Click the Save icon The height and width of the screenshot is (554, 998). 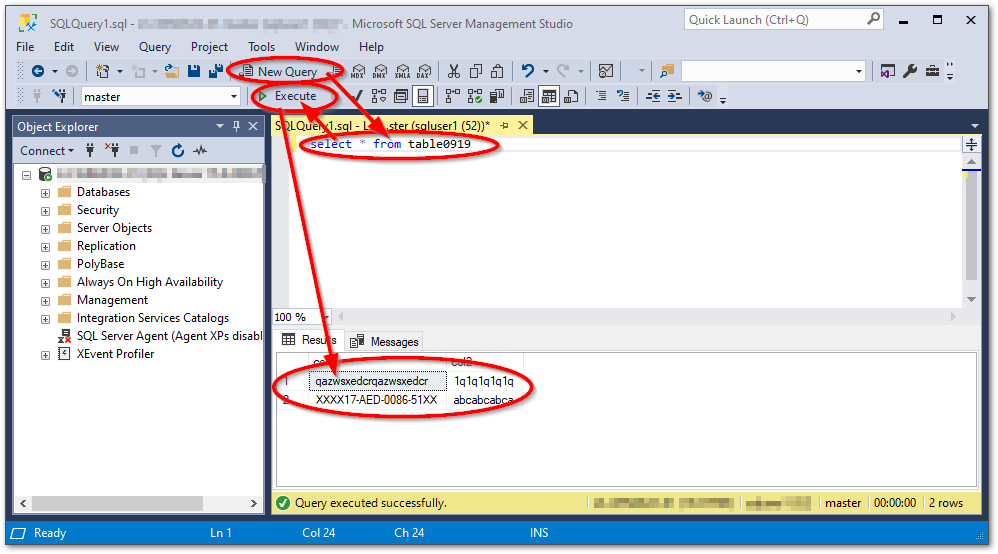pyautogui.click(x=194, y=71)
